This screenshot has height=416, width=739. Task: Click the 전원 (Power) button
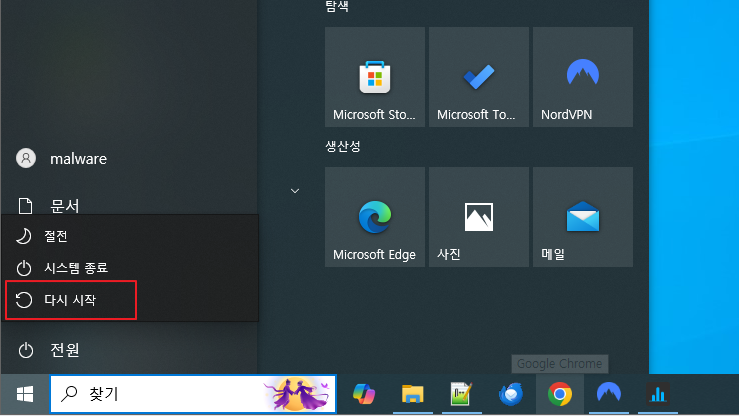click(49, 350)
